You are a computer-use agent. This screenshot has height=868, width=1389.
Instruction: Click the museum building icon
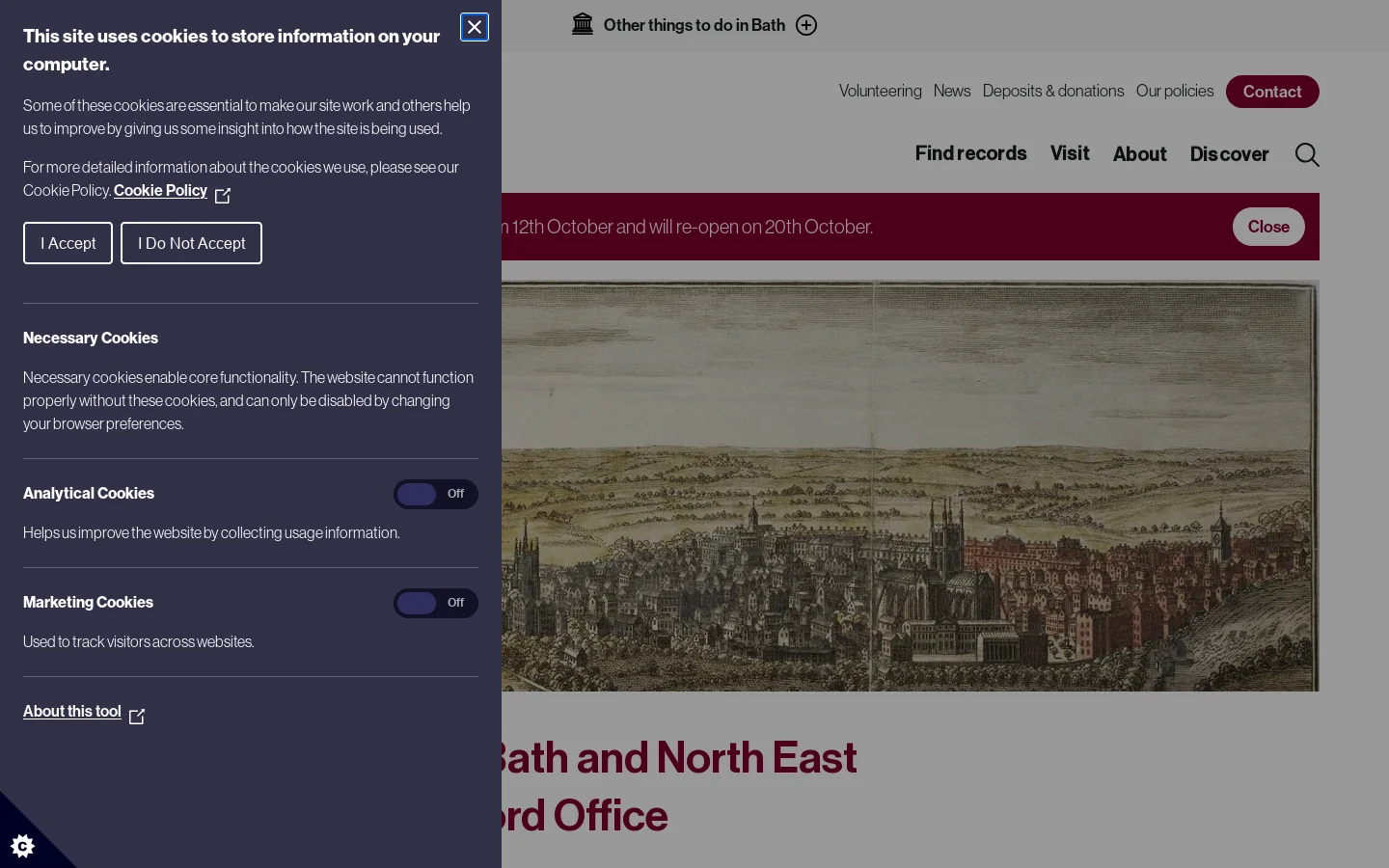click(x=583, y=24)
